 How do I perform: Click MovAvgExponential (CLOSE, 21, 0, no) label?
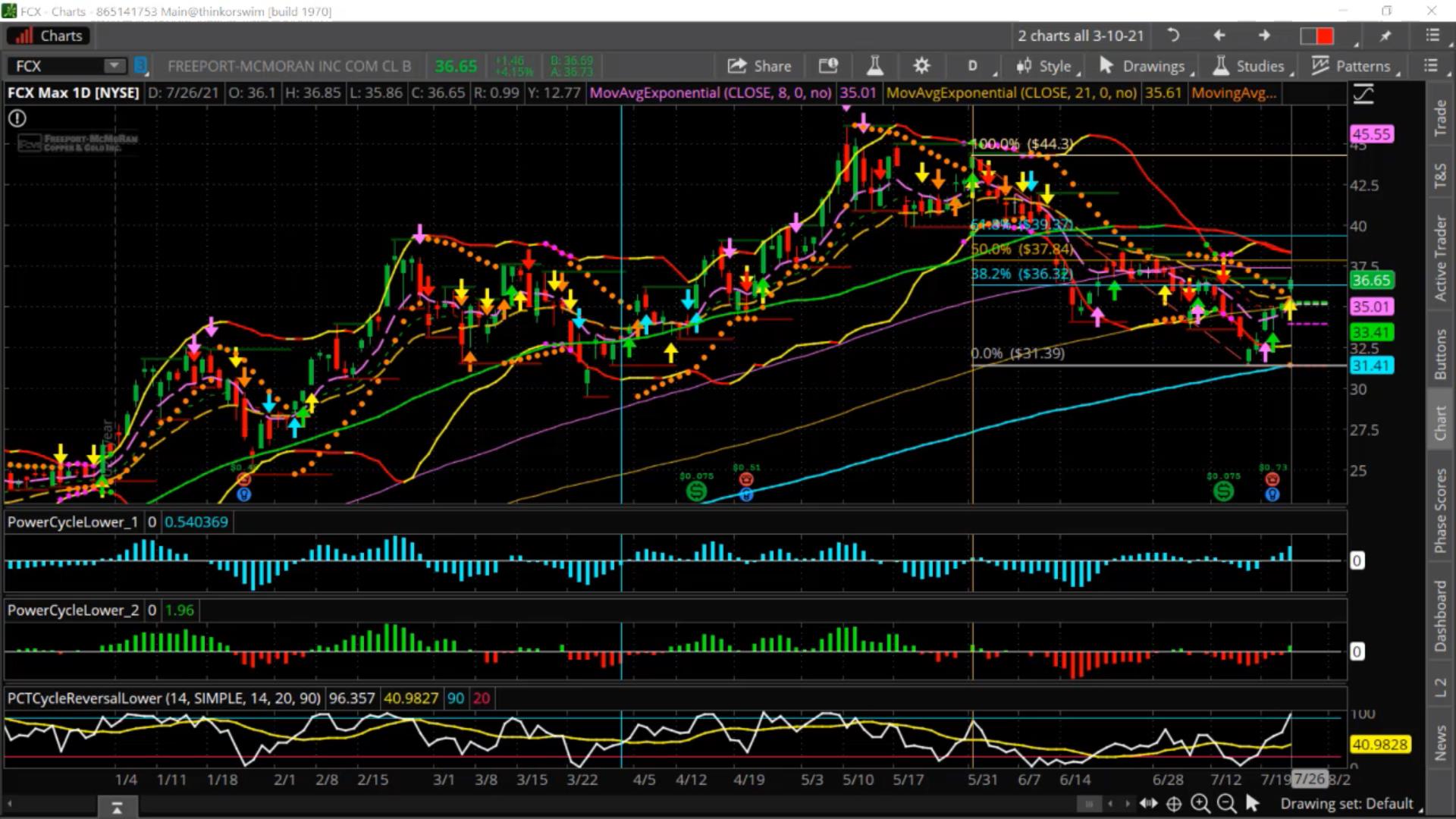coord(1012,93)
